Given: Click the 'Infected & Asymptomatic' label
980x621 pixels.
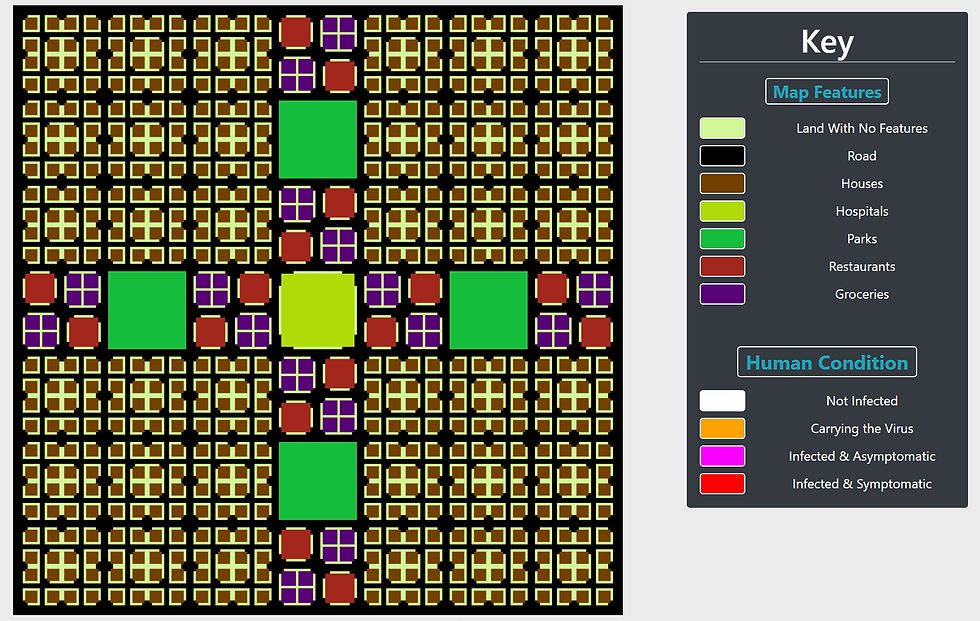Looking at the screenshot, I should [862, 456].
